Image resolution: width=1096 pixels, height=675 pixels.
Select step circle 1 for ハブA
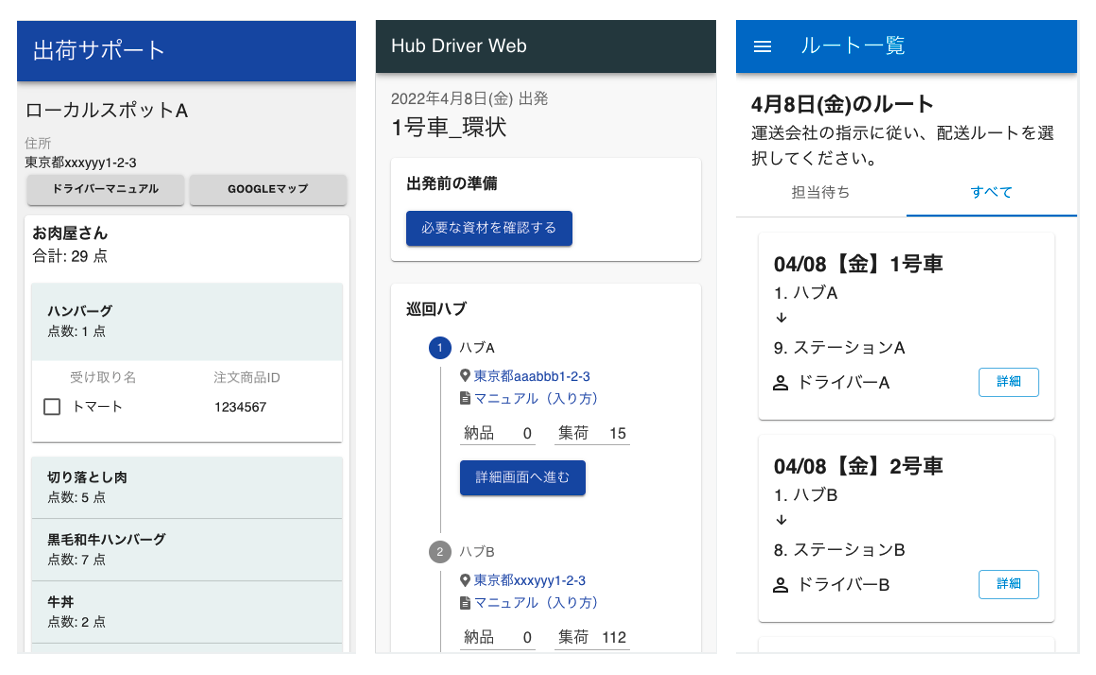[440, 347]
